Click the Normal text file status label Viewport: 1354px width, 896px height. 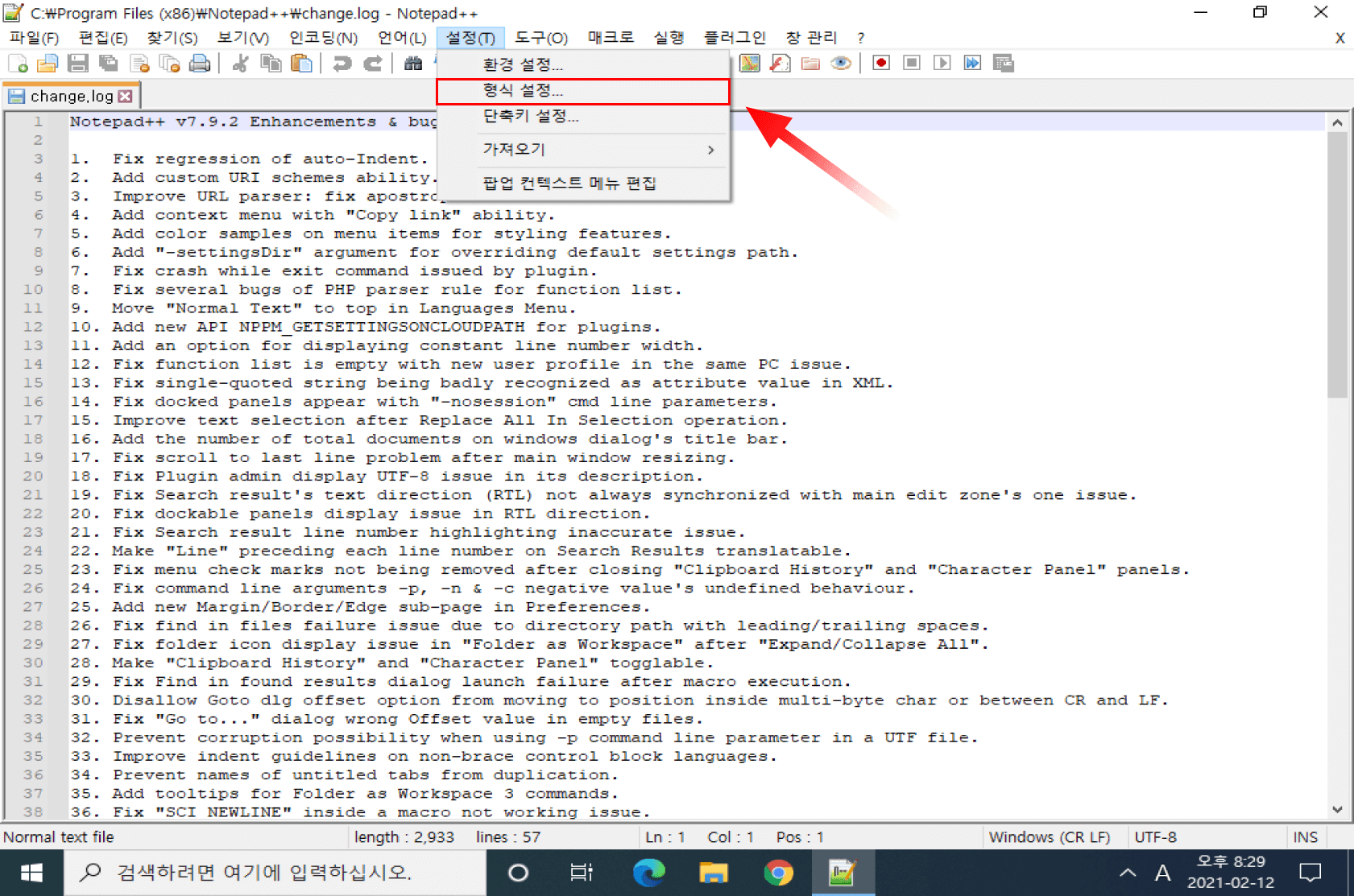[x=59, y=837]
